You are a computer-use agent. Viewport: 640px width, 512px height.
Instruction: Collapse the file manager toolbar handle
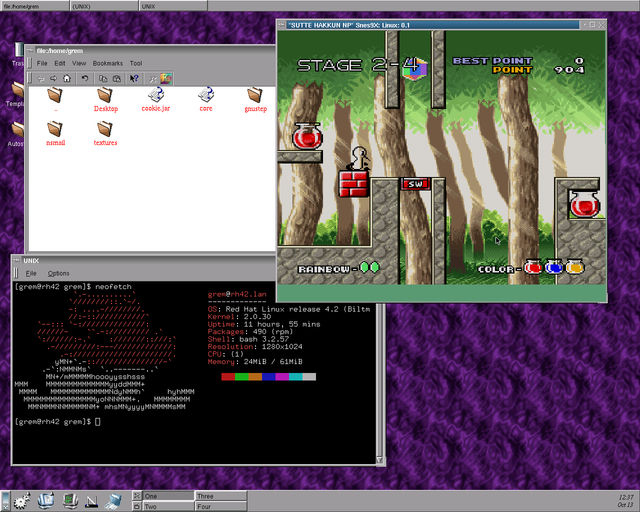click(29, 78)
